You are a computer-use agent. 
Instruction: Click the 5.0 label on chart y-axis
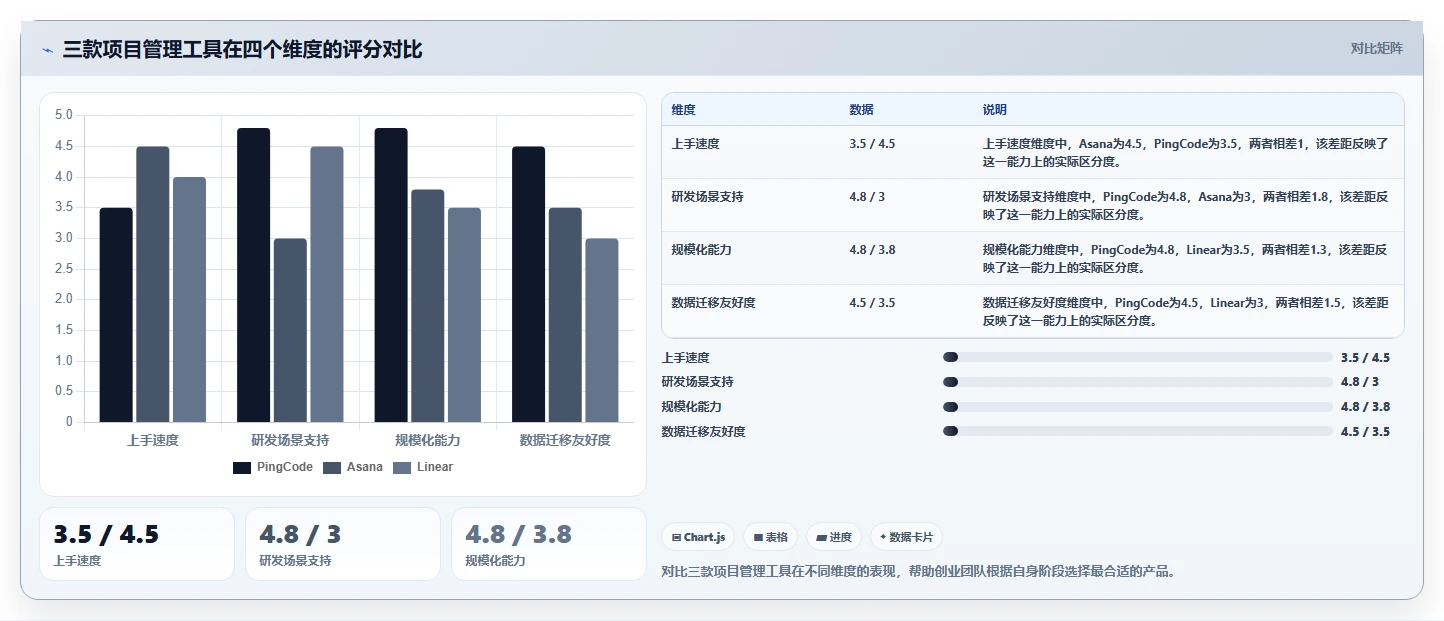point(64,115)
